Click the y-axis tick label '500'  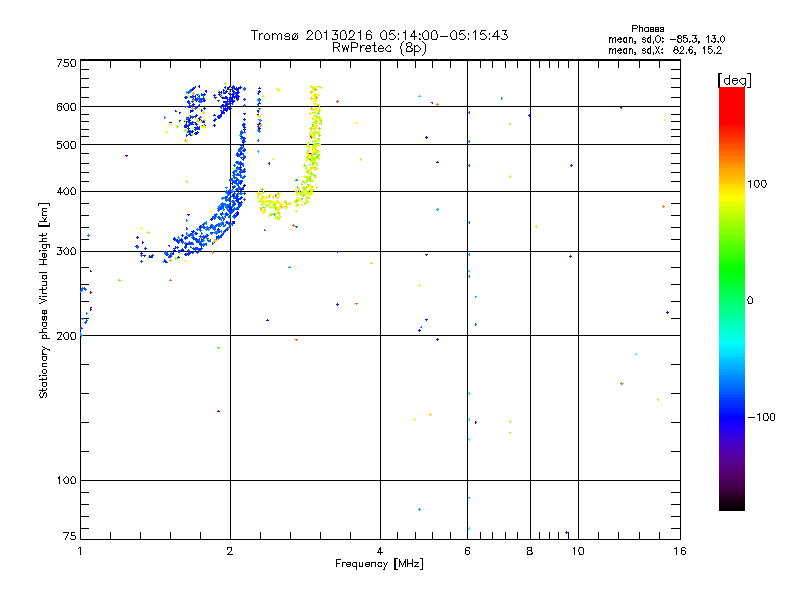click(x=66, y=145)
